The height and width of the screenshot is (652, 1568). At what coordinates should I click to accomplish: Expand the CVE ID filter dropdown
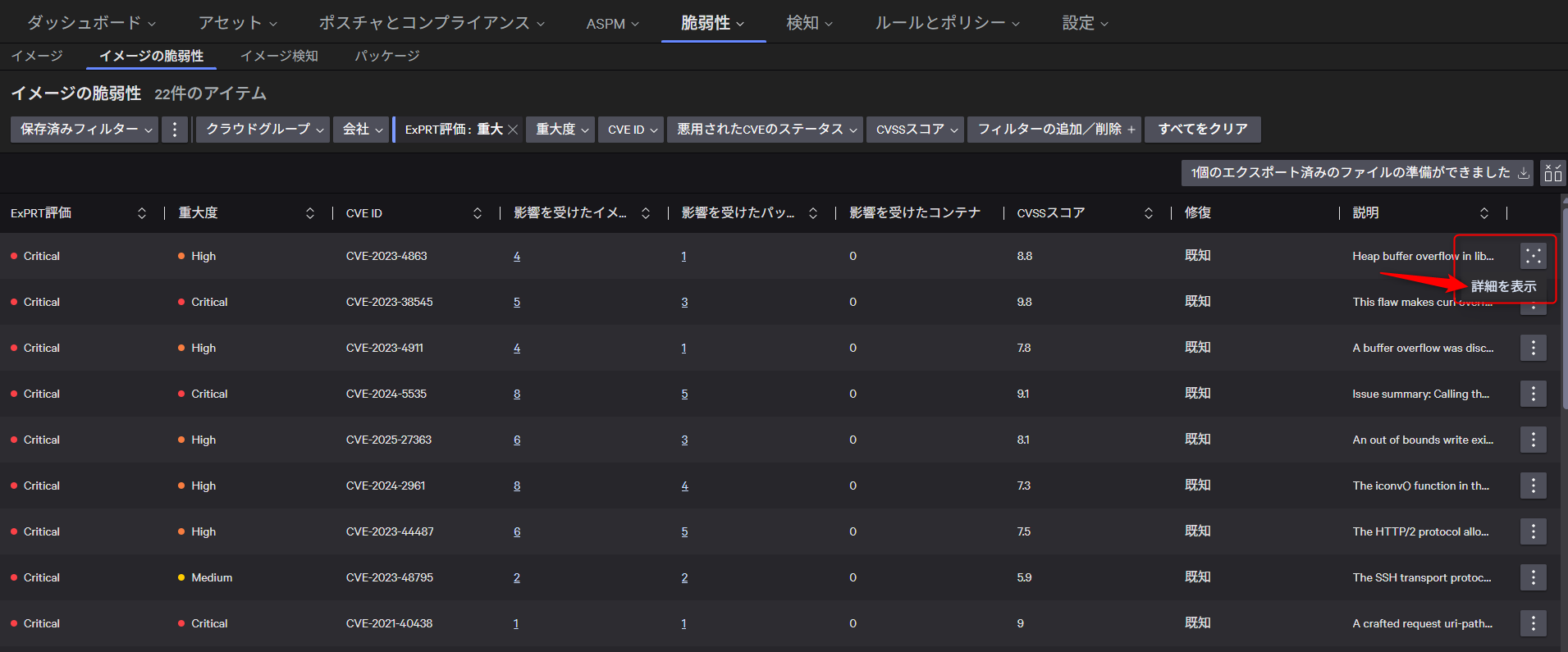631,130
